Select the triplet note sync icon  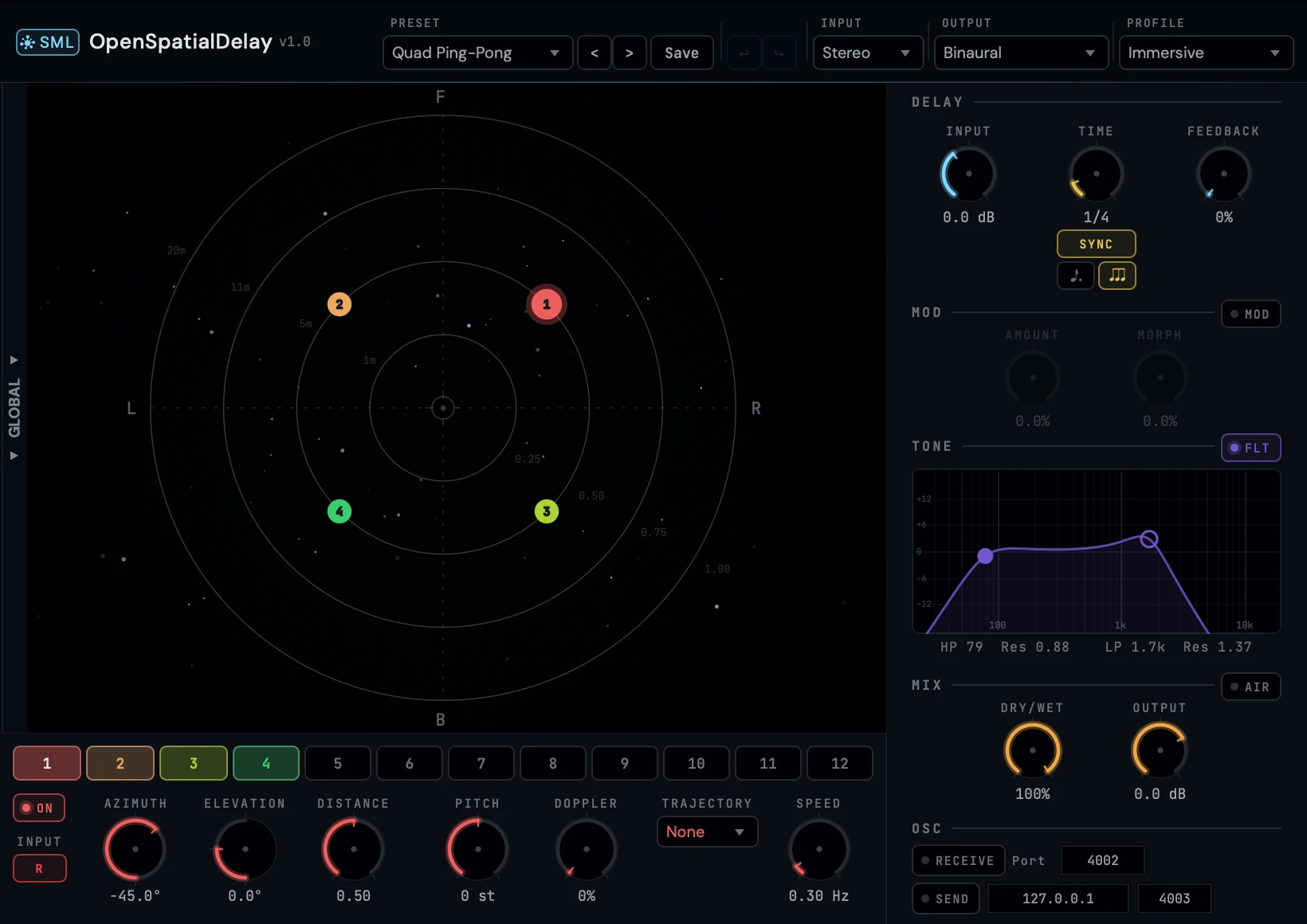[x=1117, y=276]
